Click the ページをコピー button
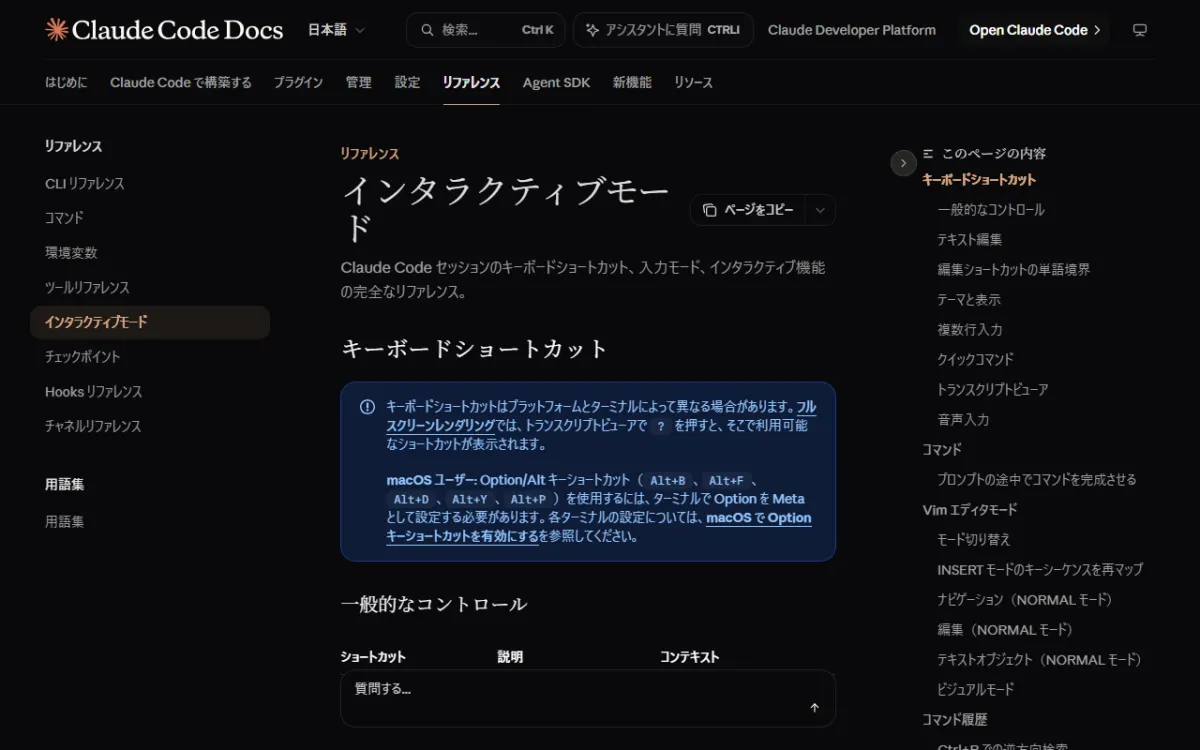1200x750 pixels. (749, 210)
